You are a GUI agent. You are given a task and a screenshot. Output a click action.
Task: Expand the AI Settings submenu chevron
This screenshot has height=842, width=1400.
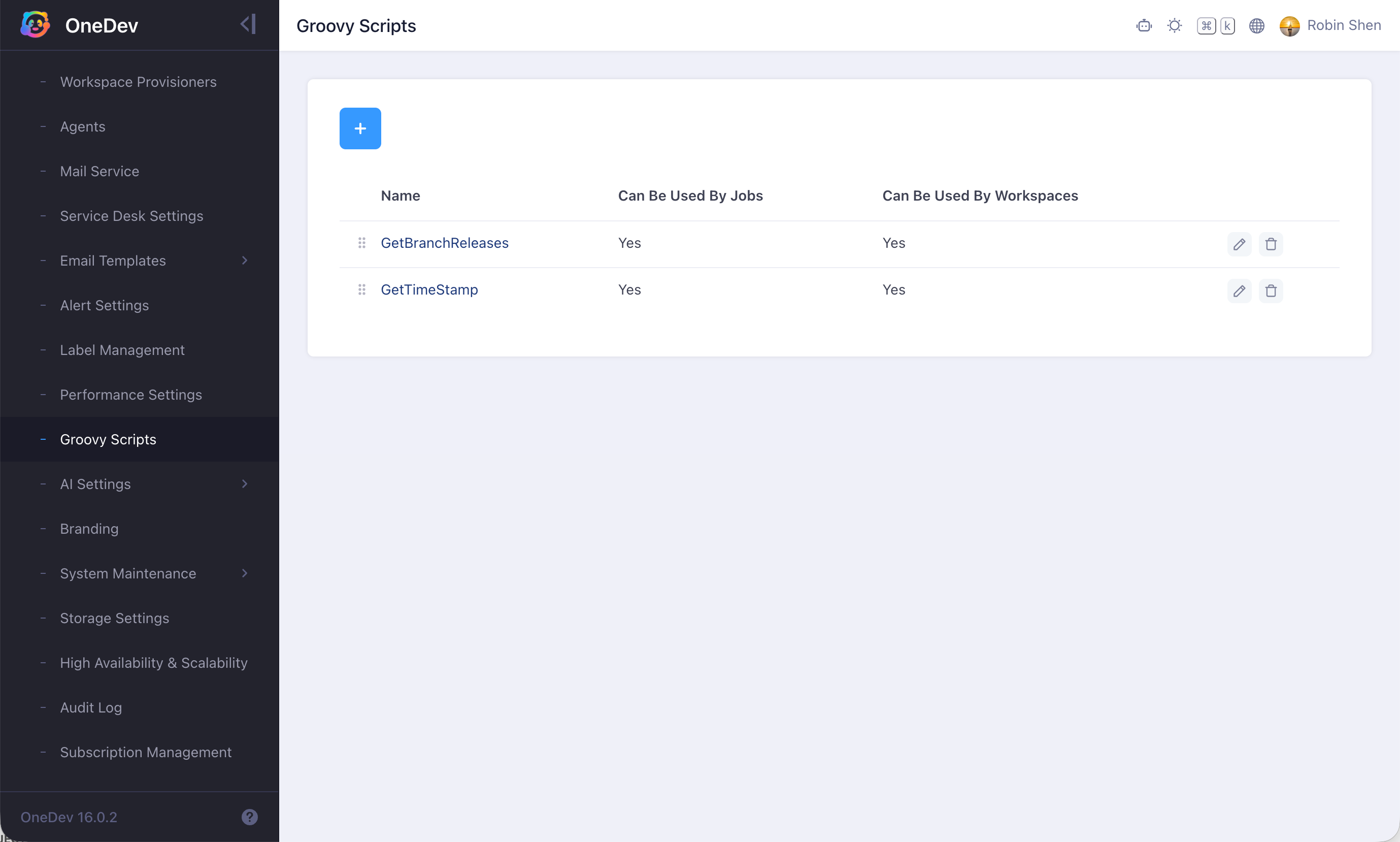click(x=245, y=484)
